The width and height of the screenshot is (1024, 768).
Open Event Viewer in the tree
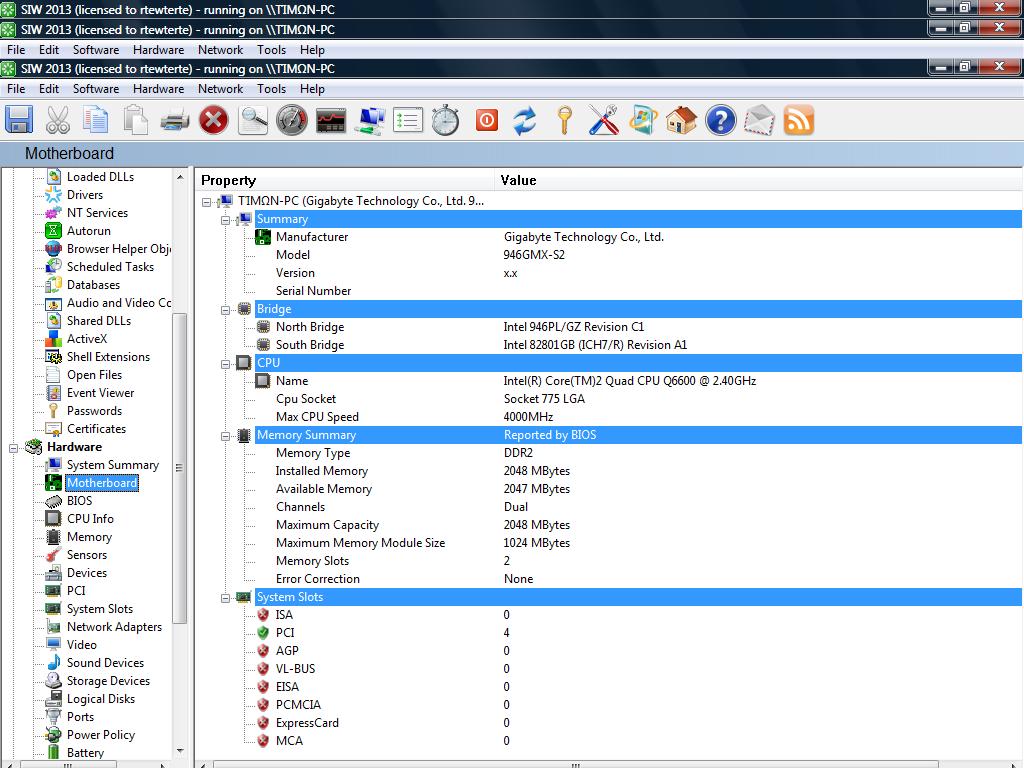point(101,392)
